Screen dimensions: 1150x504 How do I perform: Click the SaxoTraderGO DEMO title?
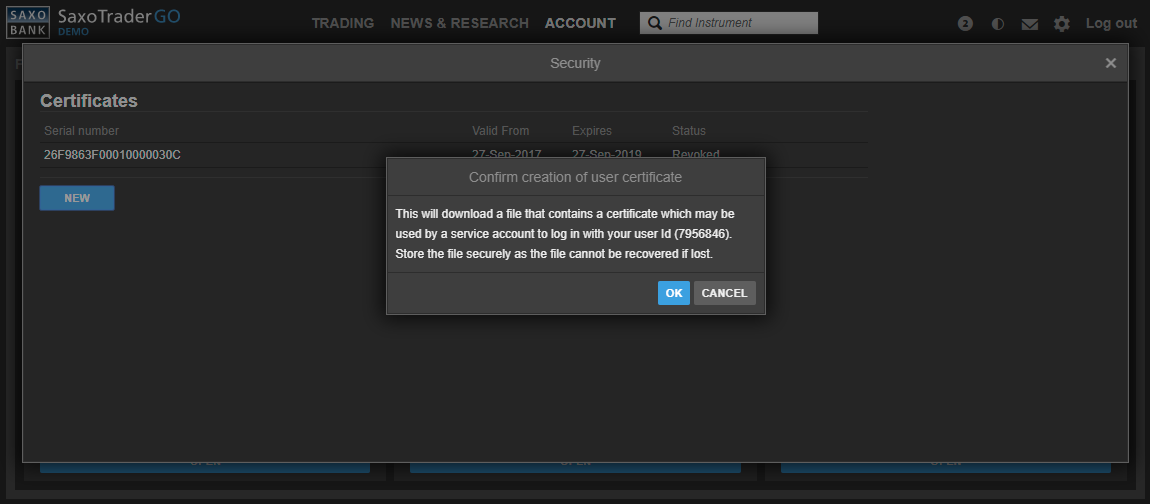(x=118, y=22)
